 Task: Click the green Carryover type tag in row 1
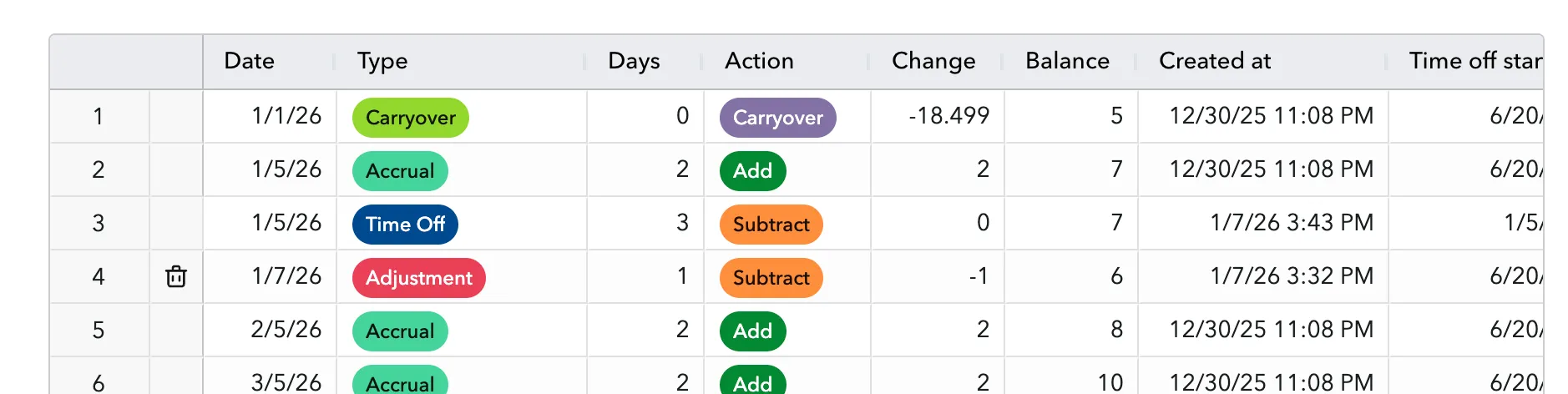[x=411, y=118]
